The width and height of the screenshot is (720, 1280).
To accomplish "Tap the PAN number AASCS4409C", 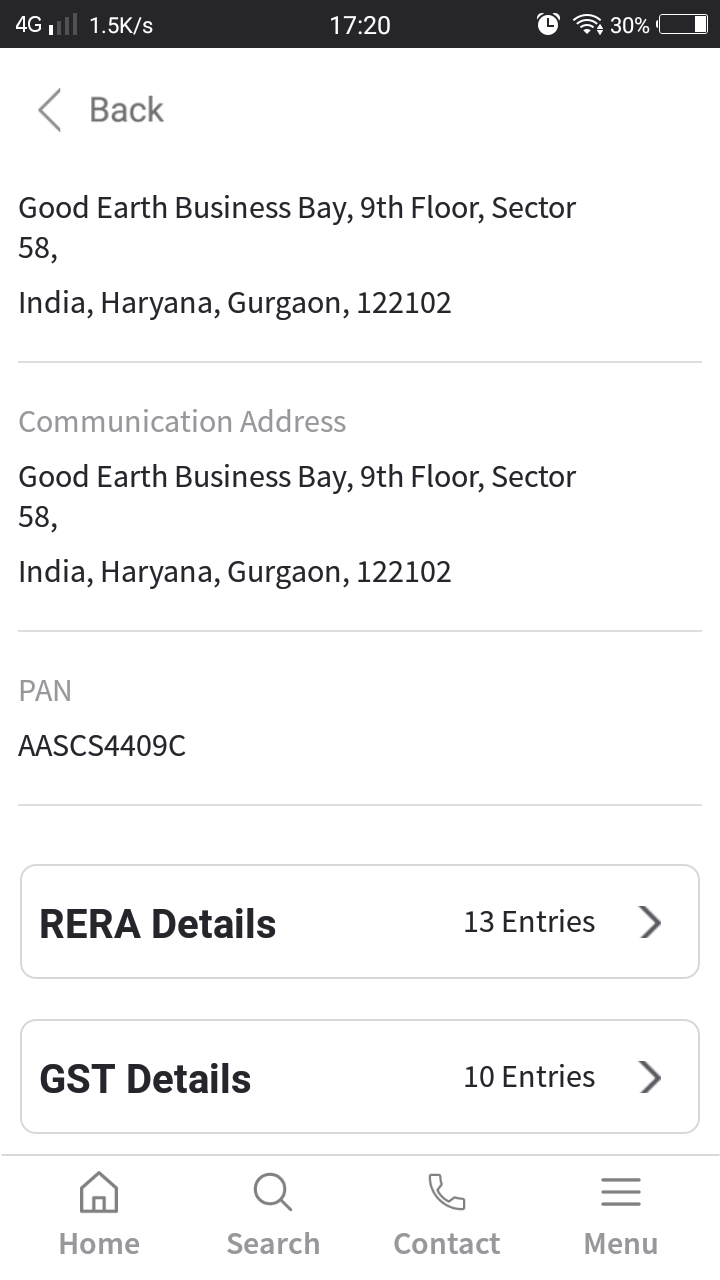I will pos(102,746).
